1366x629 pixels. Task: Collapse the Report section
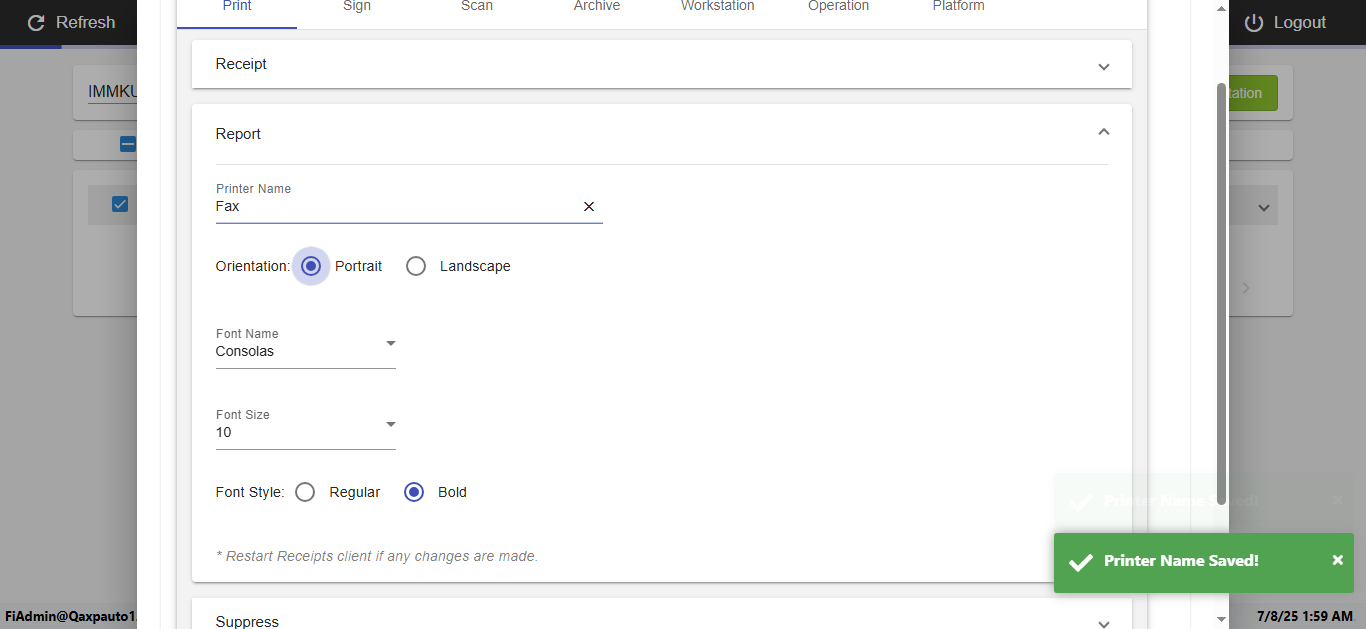tap(1103, 132)
